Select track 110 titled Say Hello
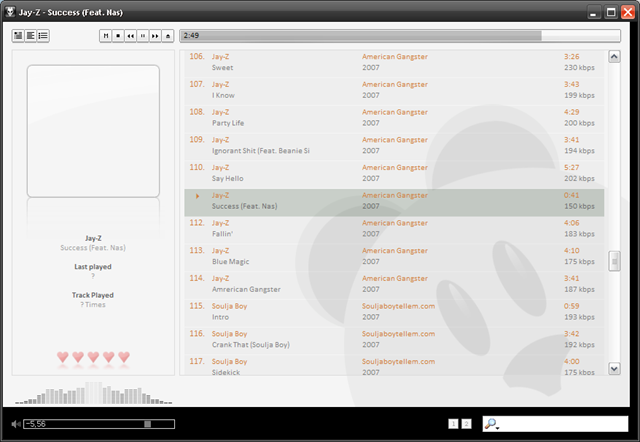Viewport: 640px width, 442px height. pyautogui.click(x=394, y=175)
